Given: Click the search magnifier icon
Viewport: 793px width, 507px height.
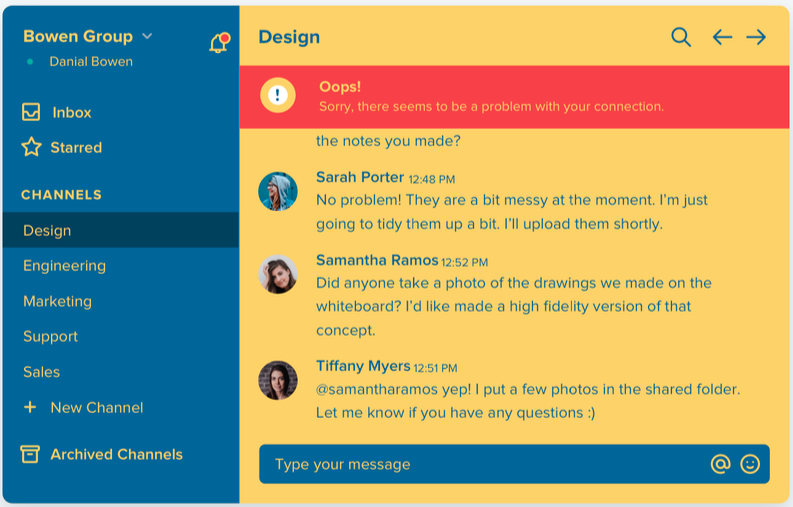Looking at the screenshot, I should [x=681, y=37].
